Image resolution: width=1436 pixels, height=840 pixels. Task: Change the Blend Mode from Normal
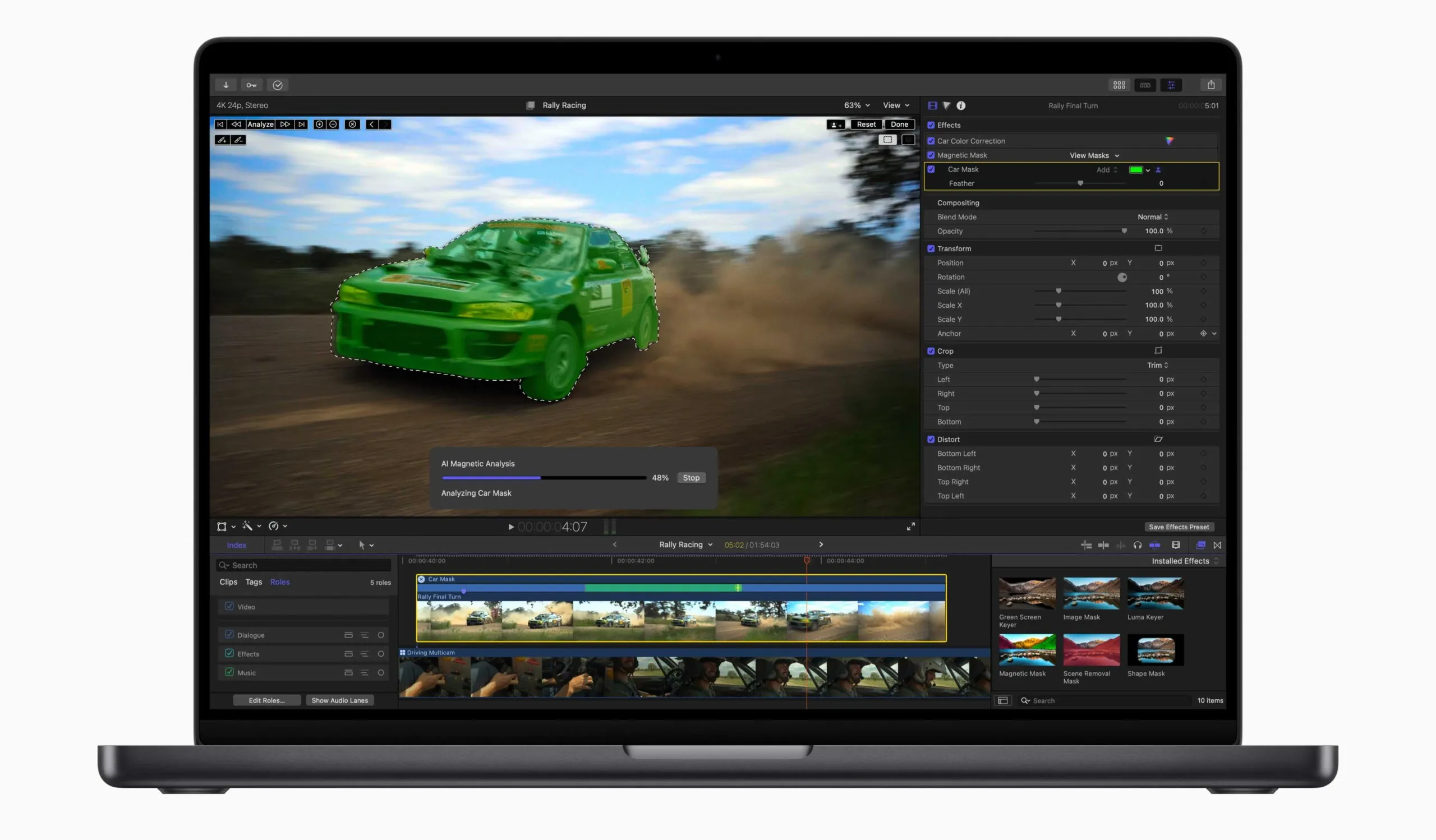coord(1152,216)
